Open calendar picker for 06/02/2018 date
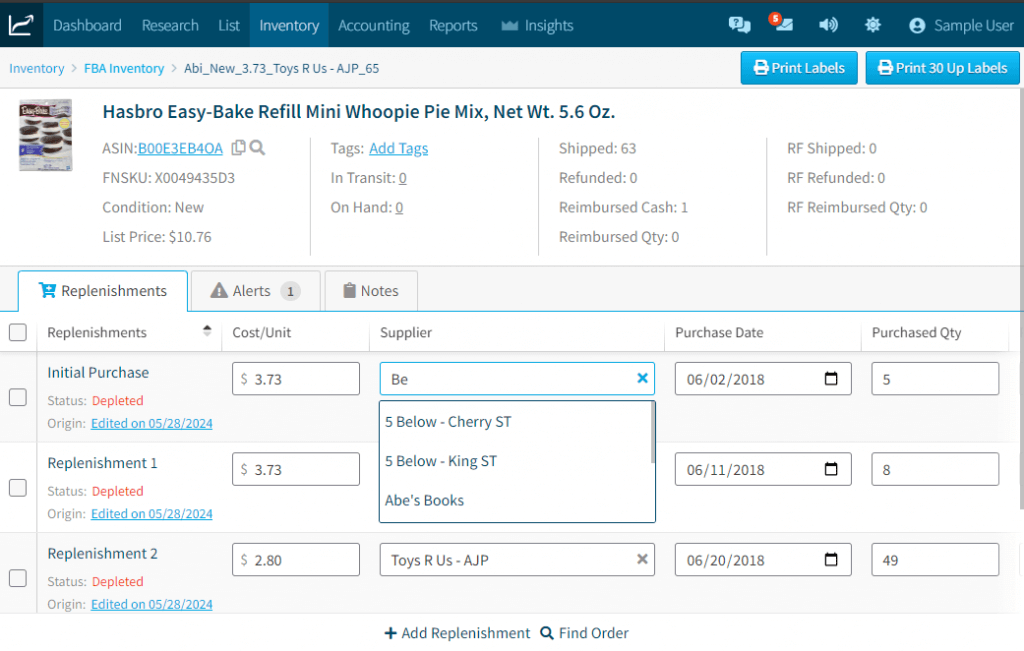Image resolution: width=1024 pixels, height=651 pixels. (830, 379)
